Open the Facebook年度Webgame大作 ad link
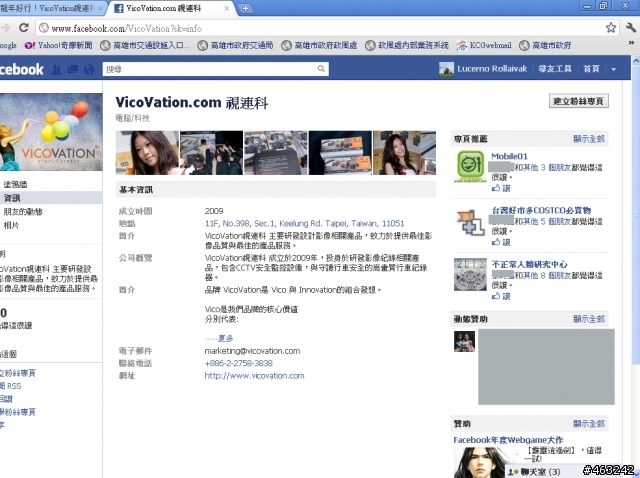Screen dimensions: 640x478 pyautogui.click(x=509, y=440)
